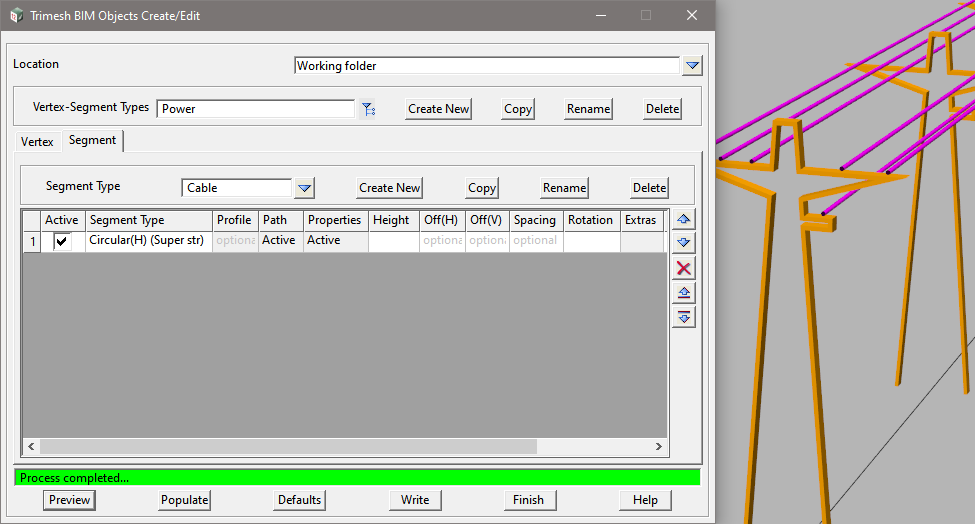Select the Segment tab
Viewport: 975px width, 524px height.
click(92, 141)
